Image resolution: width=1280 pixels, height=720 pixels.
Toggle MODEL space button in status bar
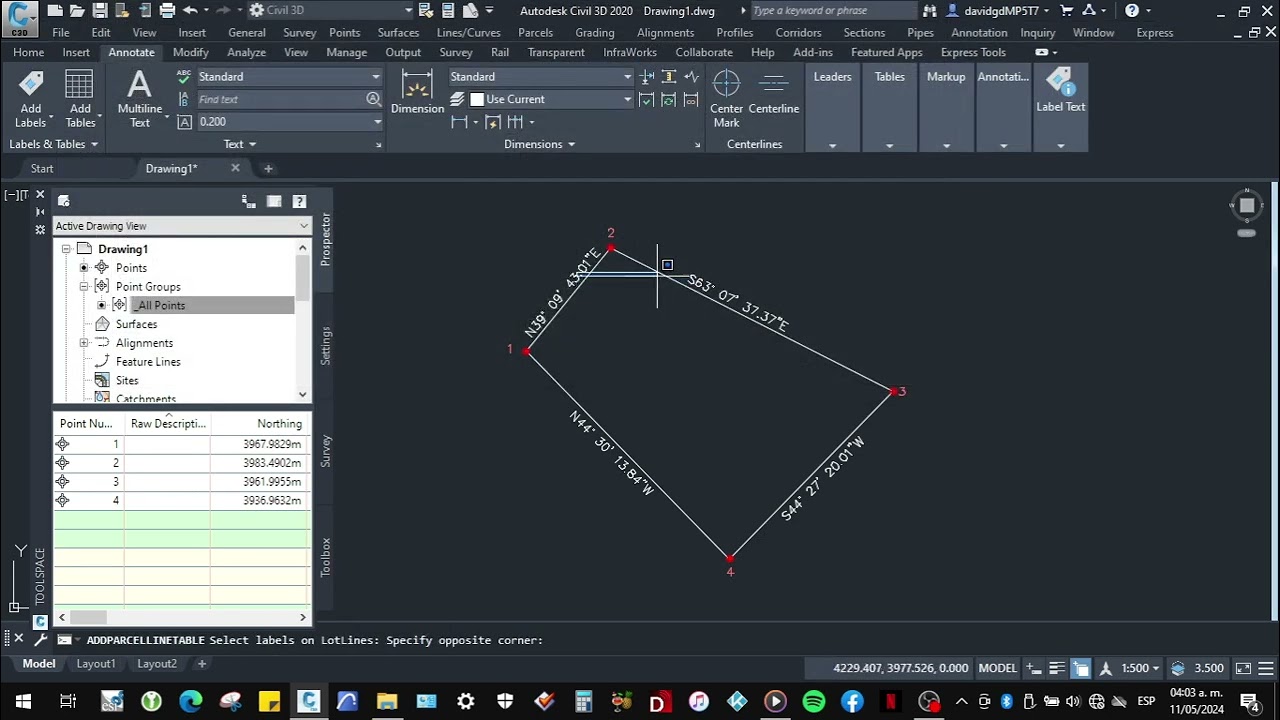997,668
